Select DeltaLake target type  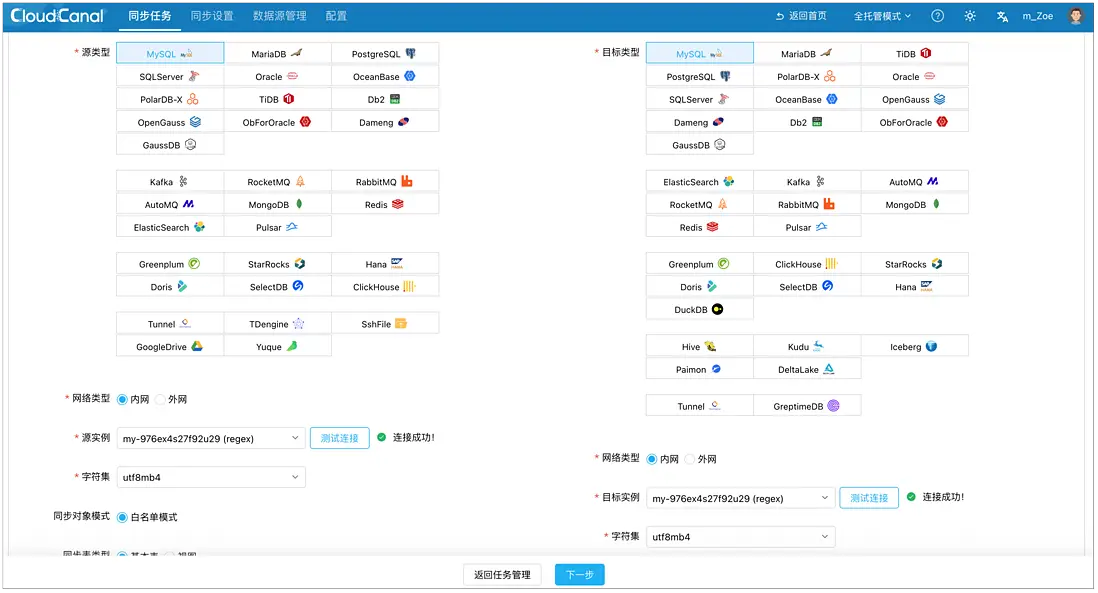tap(807, 369)
